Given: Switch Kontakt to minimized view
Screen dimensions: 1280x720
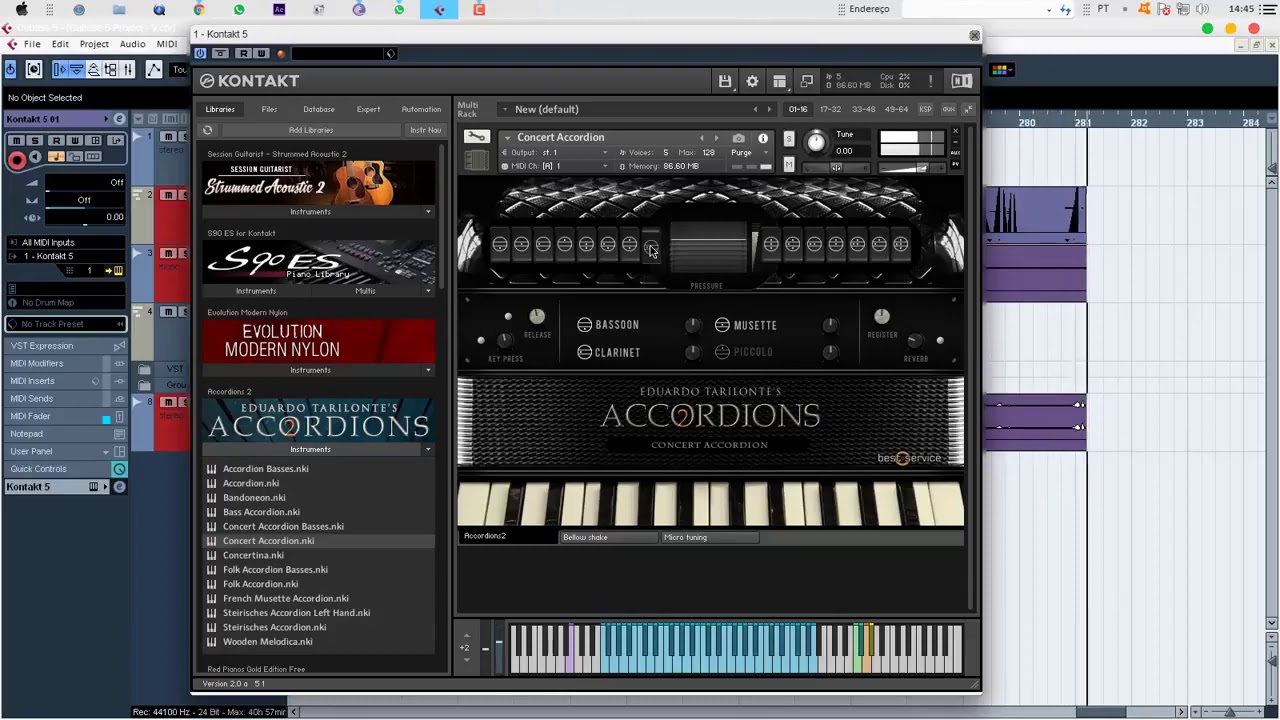Looking at the screenshot, I should tap(807, 81).
